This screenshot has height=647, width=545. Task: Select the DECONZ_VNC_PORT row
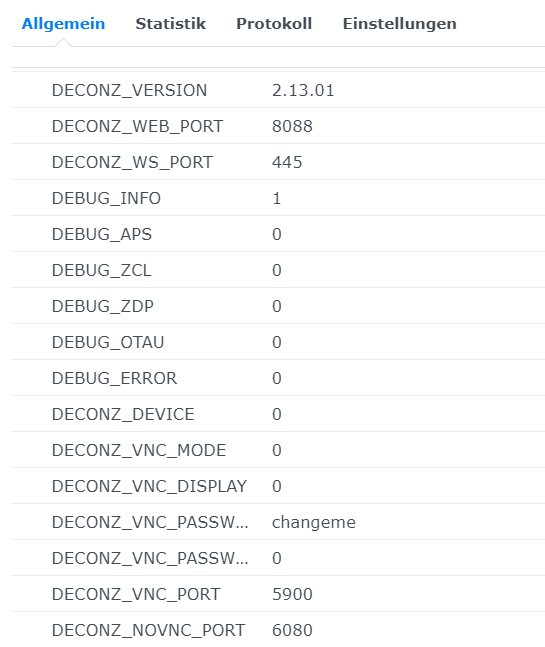(278, 594)
